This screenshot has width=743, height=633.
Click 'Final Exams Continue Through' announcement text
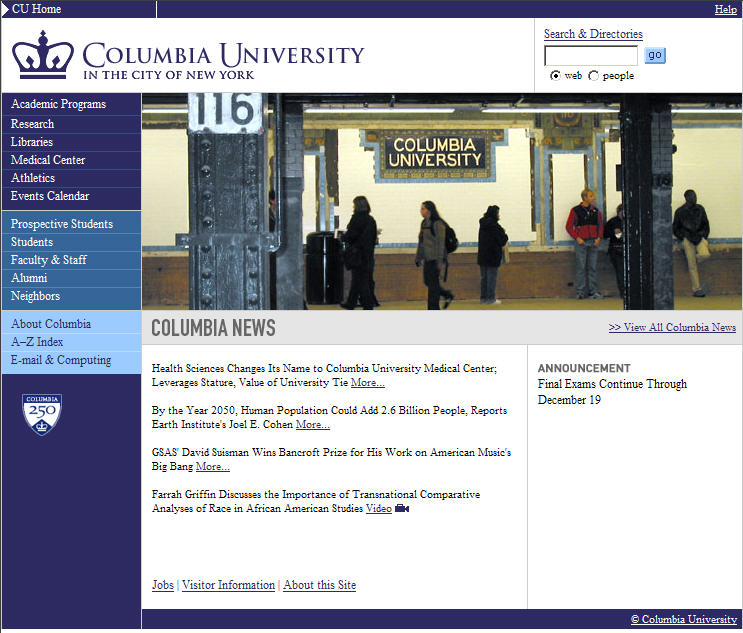click(x=612, y=384)
